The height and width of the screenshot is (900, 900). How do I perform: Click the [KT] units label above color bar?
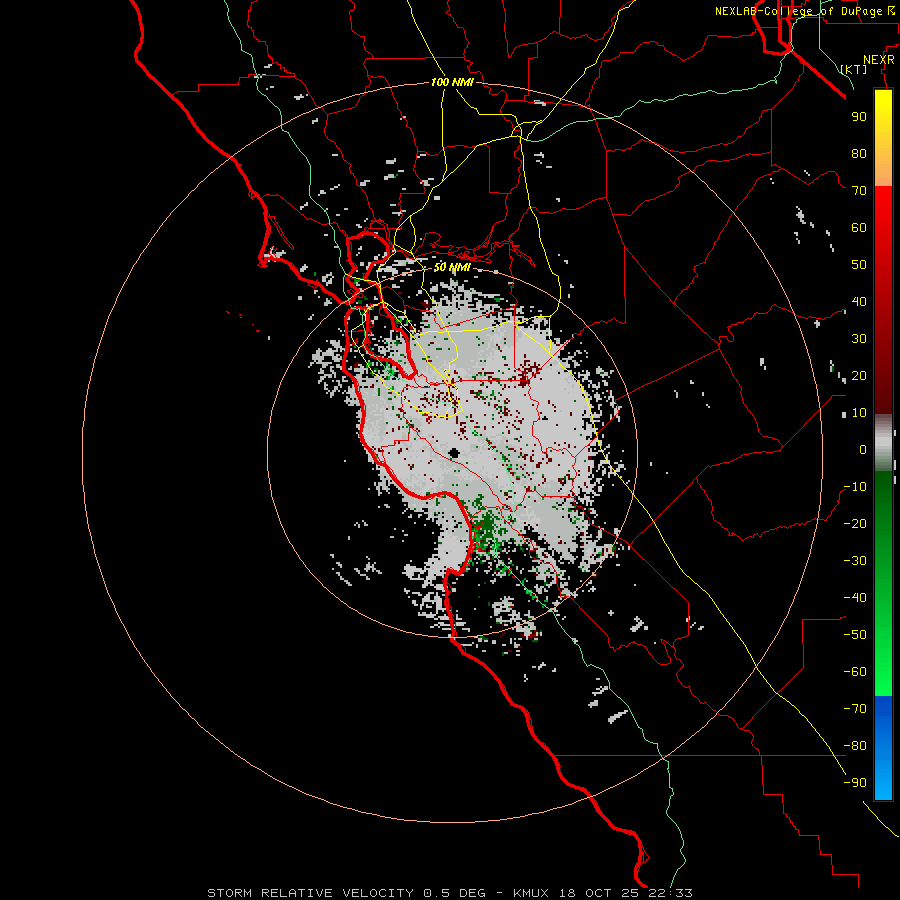854,69
